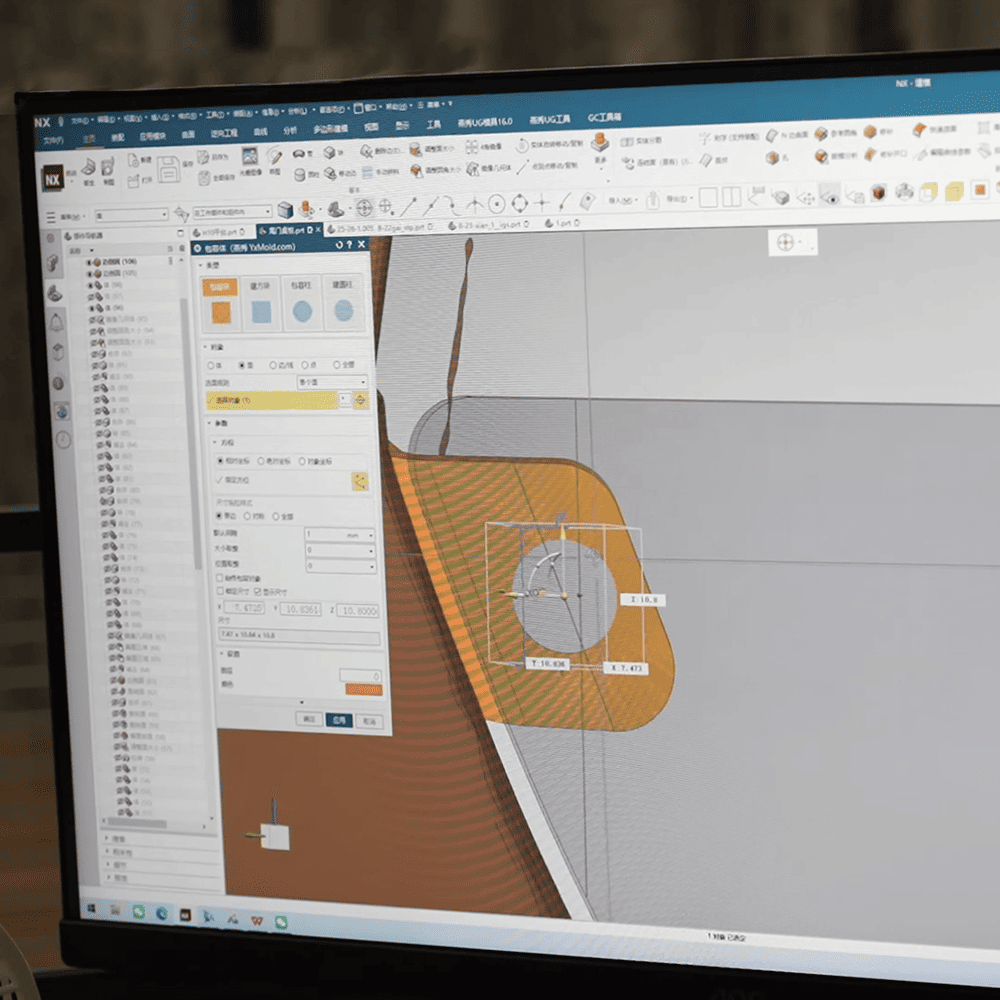Select the 面 (face) object radio button
Viewport: 1000px width, 1000px height.
(x=242, y=365)
